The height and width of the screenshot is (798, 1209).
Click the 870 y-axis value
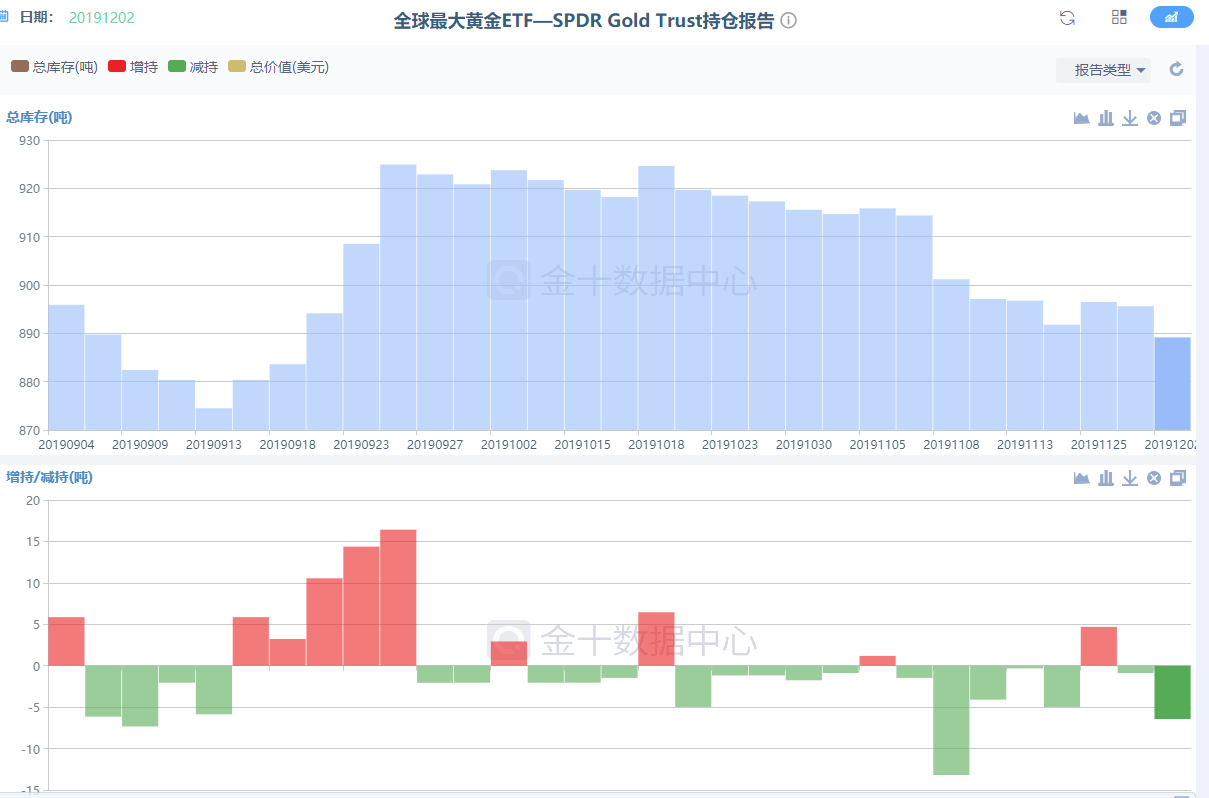coord(30,430)
